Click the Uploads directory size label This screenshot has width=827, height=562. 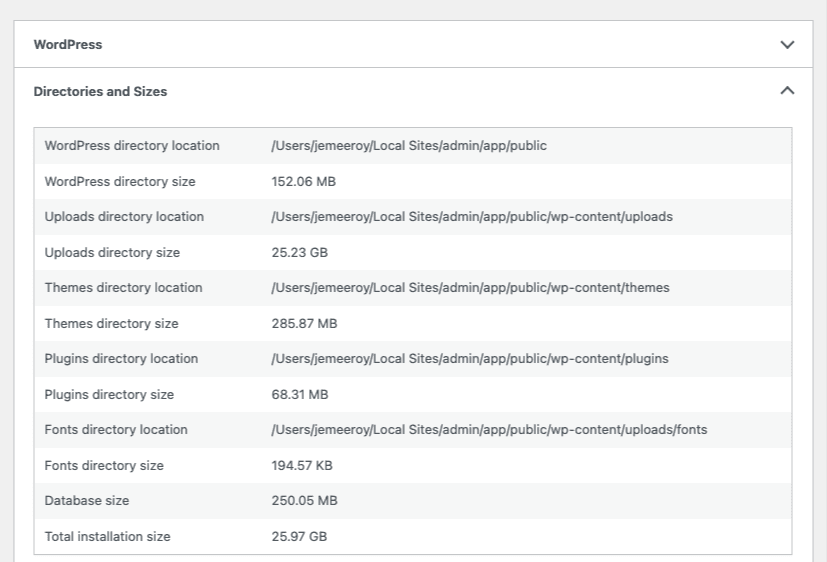(x=112, y=253)
